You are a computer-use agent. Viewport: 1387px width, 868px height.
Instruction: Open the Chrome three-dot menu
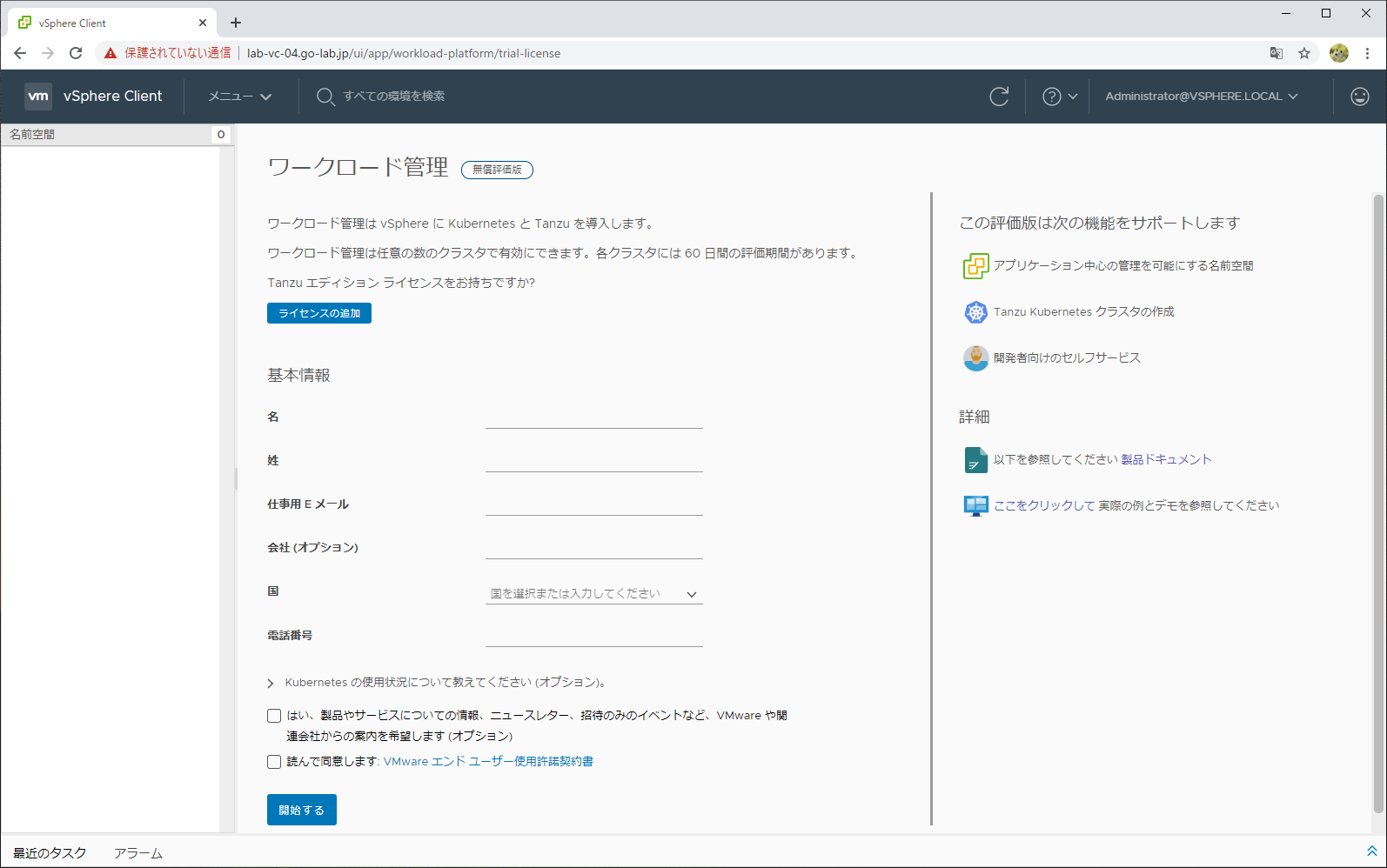pos(1367,53)
